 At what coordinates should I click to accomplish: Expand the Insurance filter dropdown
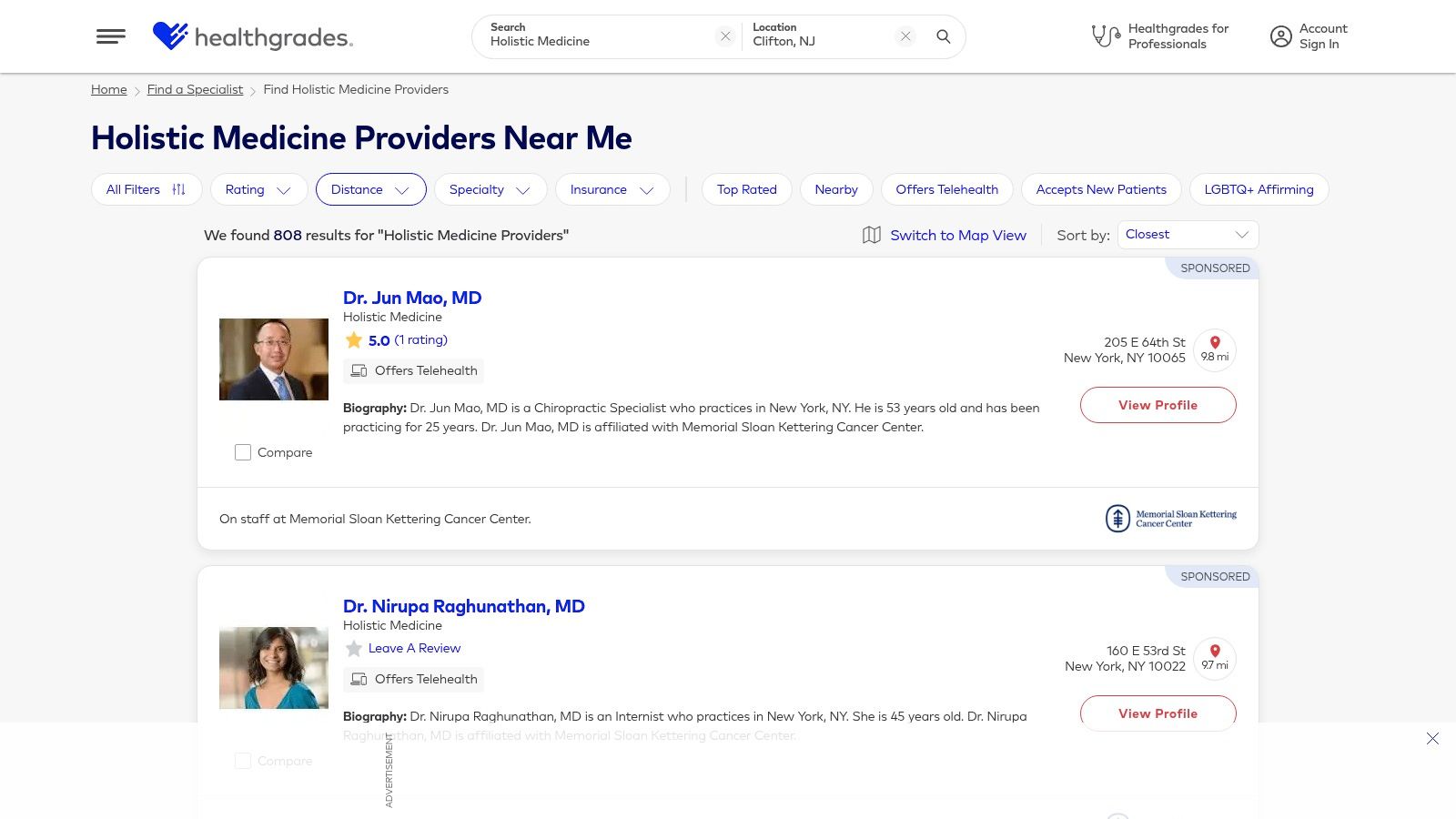click(612, 189)
